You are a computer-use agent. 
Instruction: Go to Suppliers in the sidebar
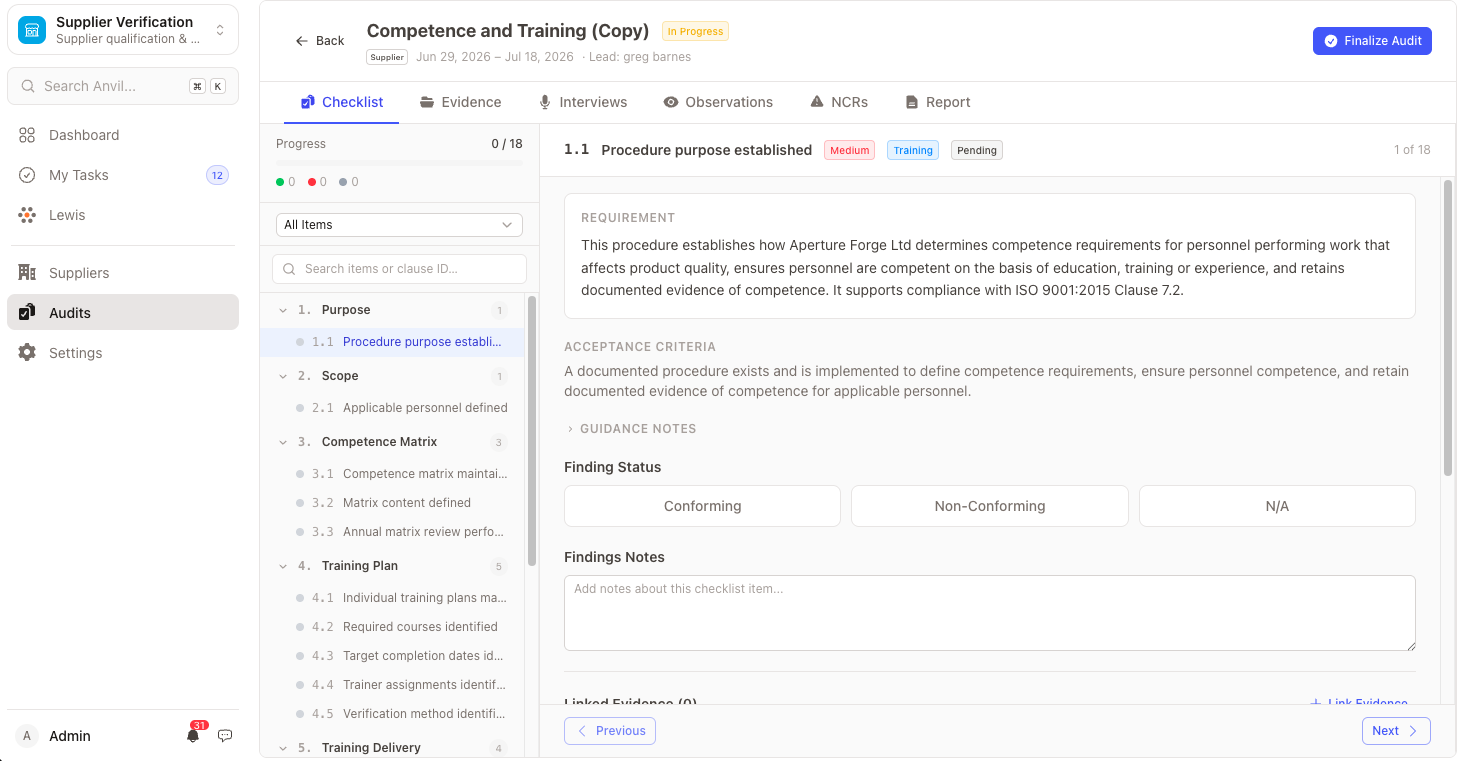[x=123, y=273]
